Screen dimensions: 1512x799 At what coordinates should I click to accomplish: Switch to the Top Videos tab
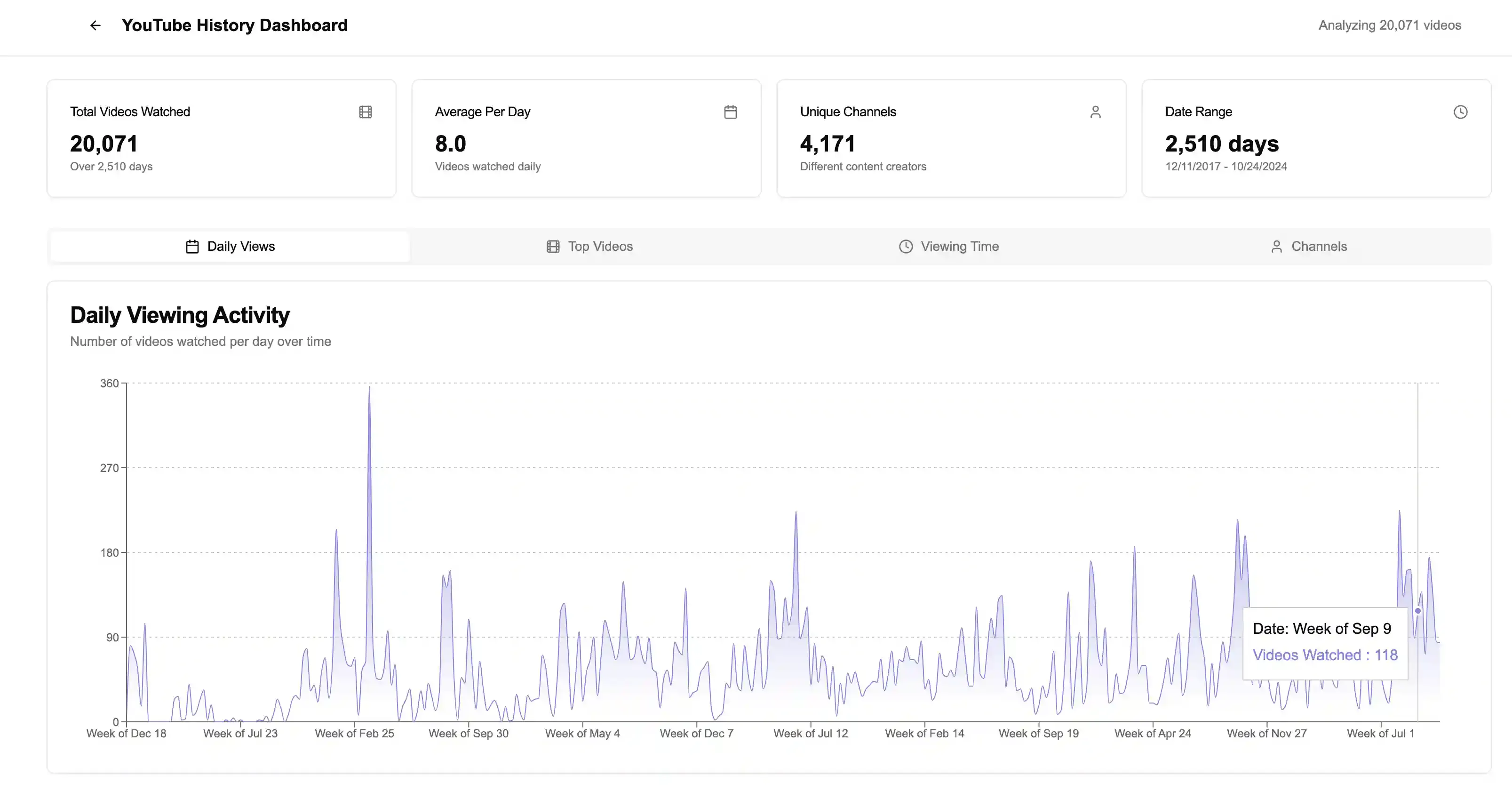click(x=590, y=247)
